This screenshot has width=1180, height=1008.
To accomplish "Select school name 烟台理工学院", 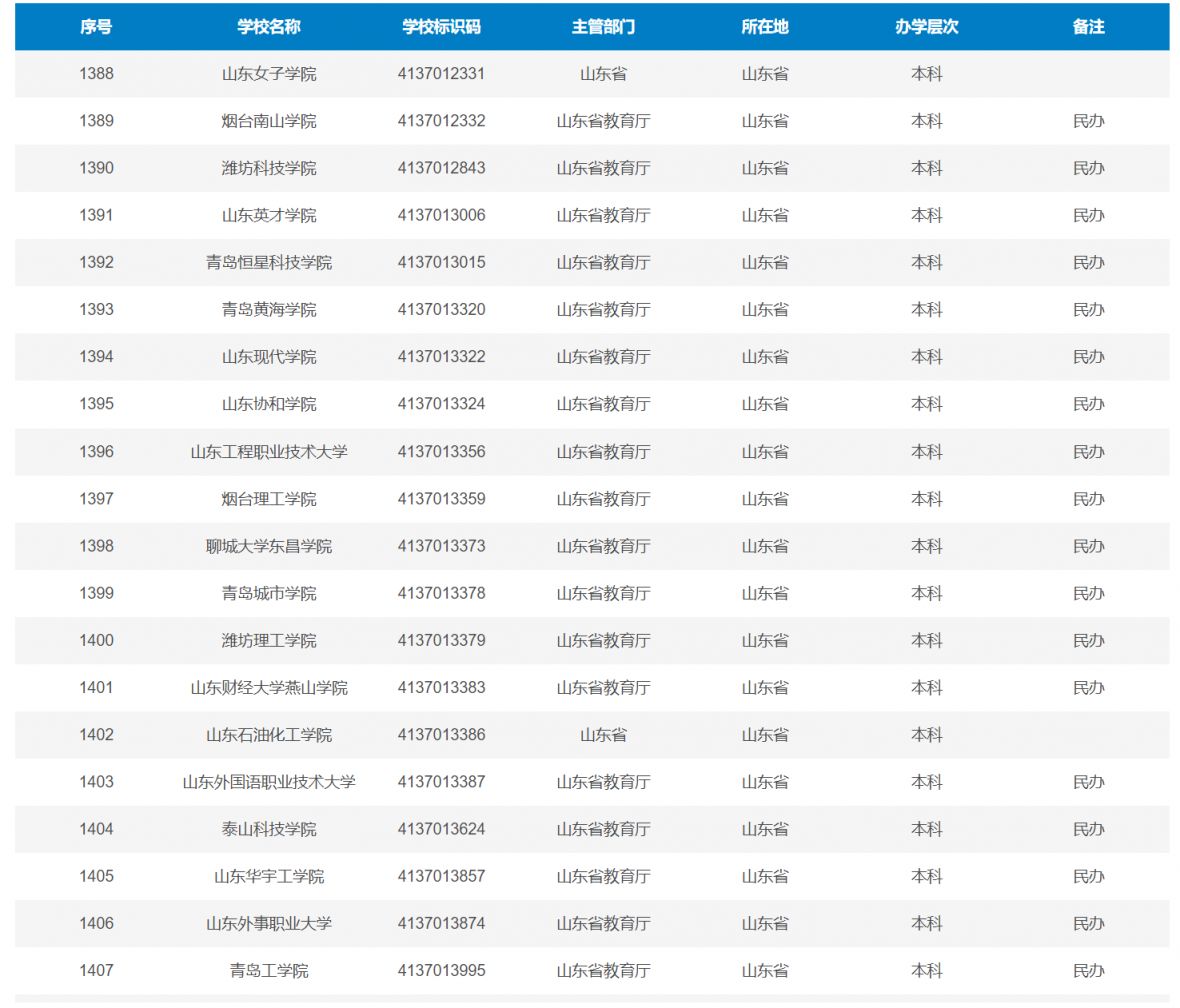I will 269,499.
